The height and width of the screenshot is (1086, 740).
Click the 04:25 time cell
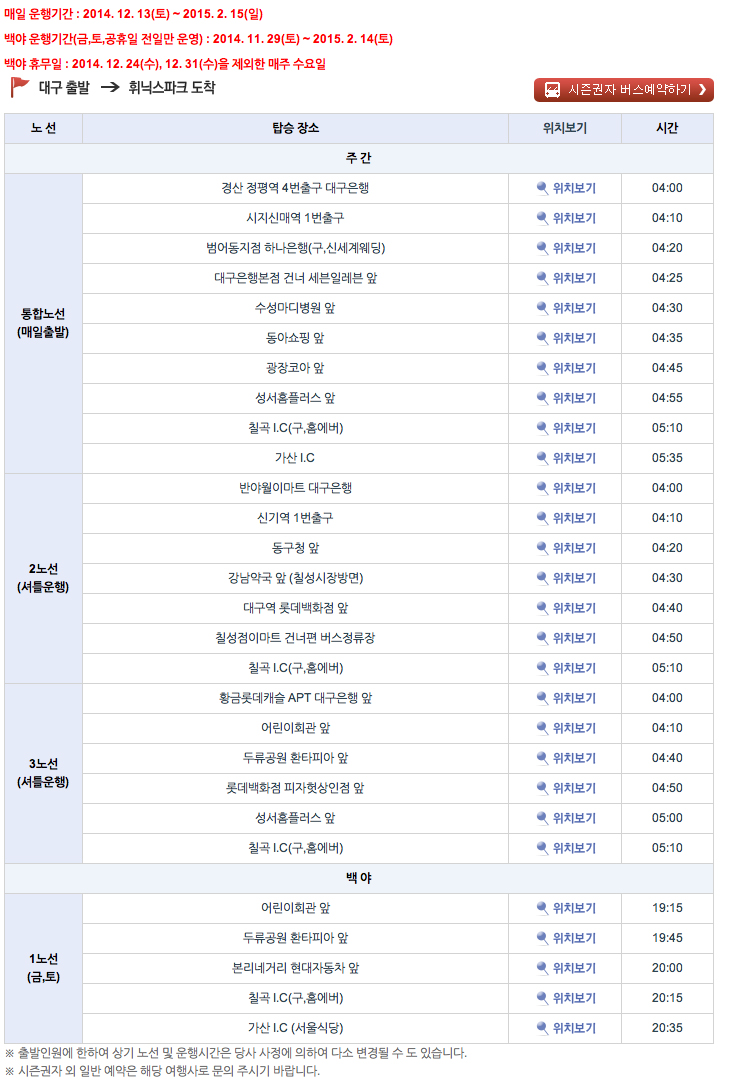[x=667, y=278]
